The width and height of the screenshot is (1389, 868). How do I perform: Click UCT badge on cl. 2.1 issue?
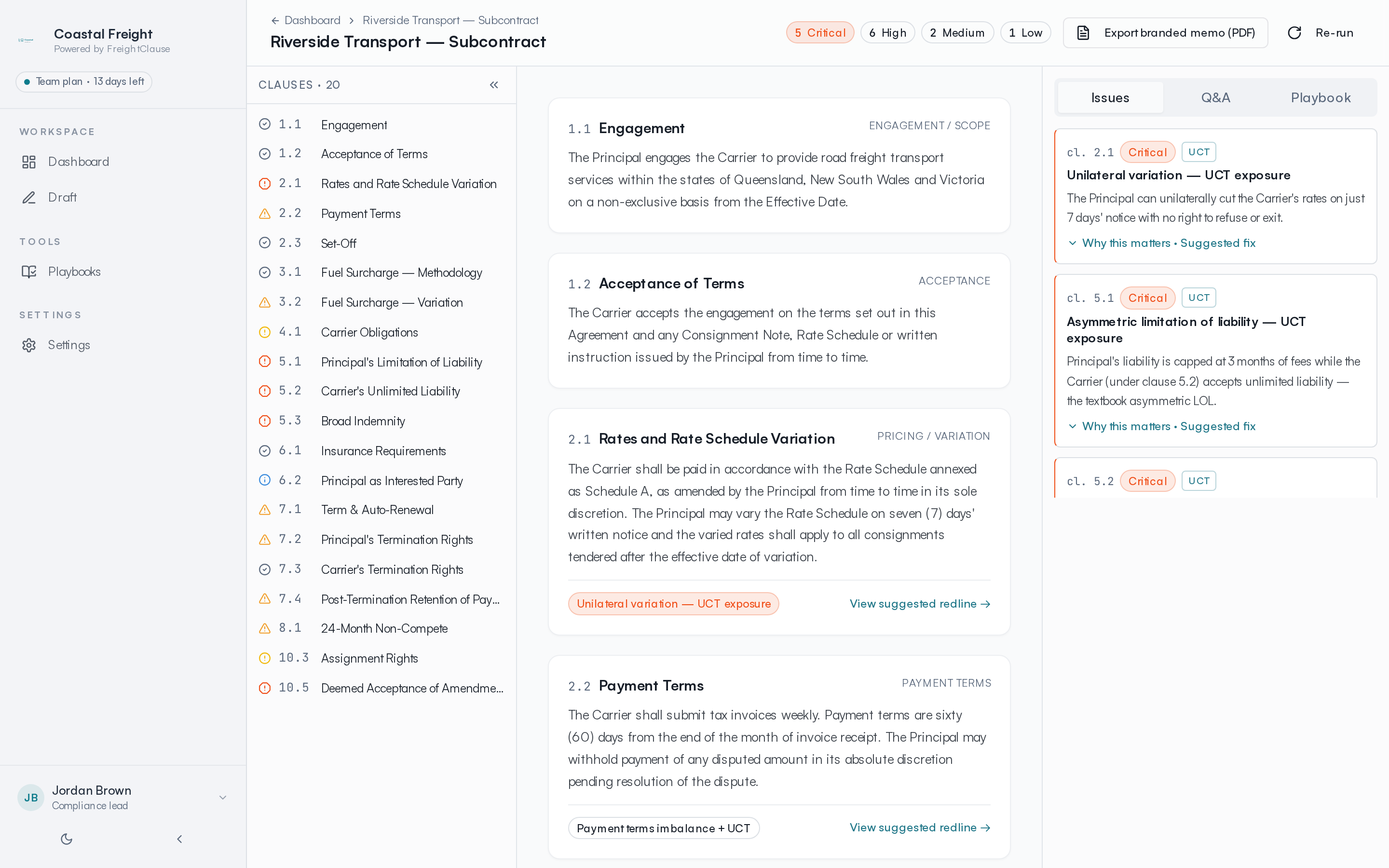pos(1198,152)
